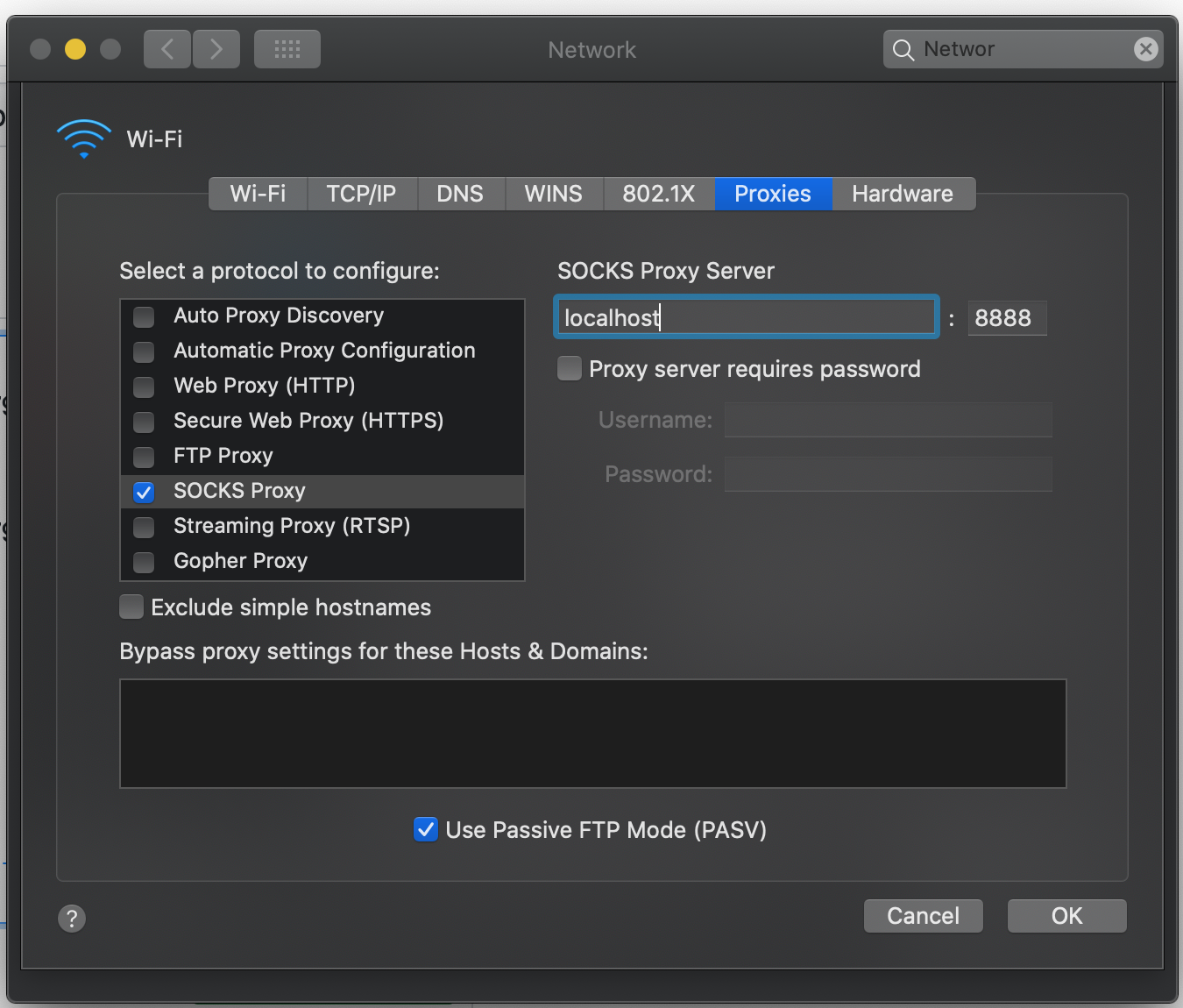
Task: Click the Bypass proxy hosts text area
Action: [x=593, y=734]
